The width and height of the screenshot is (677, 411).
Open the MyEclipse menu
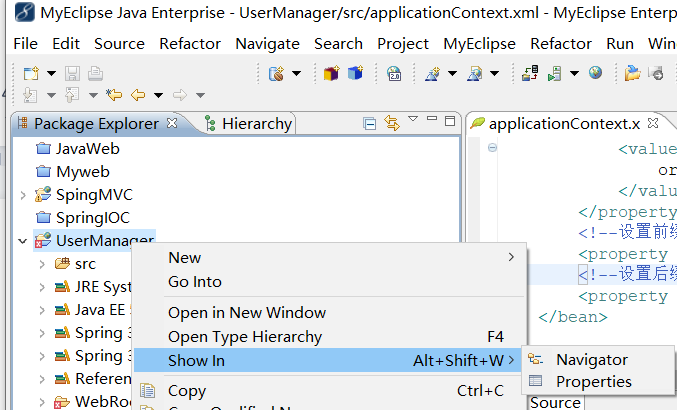480,44
